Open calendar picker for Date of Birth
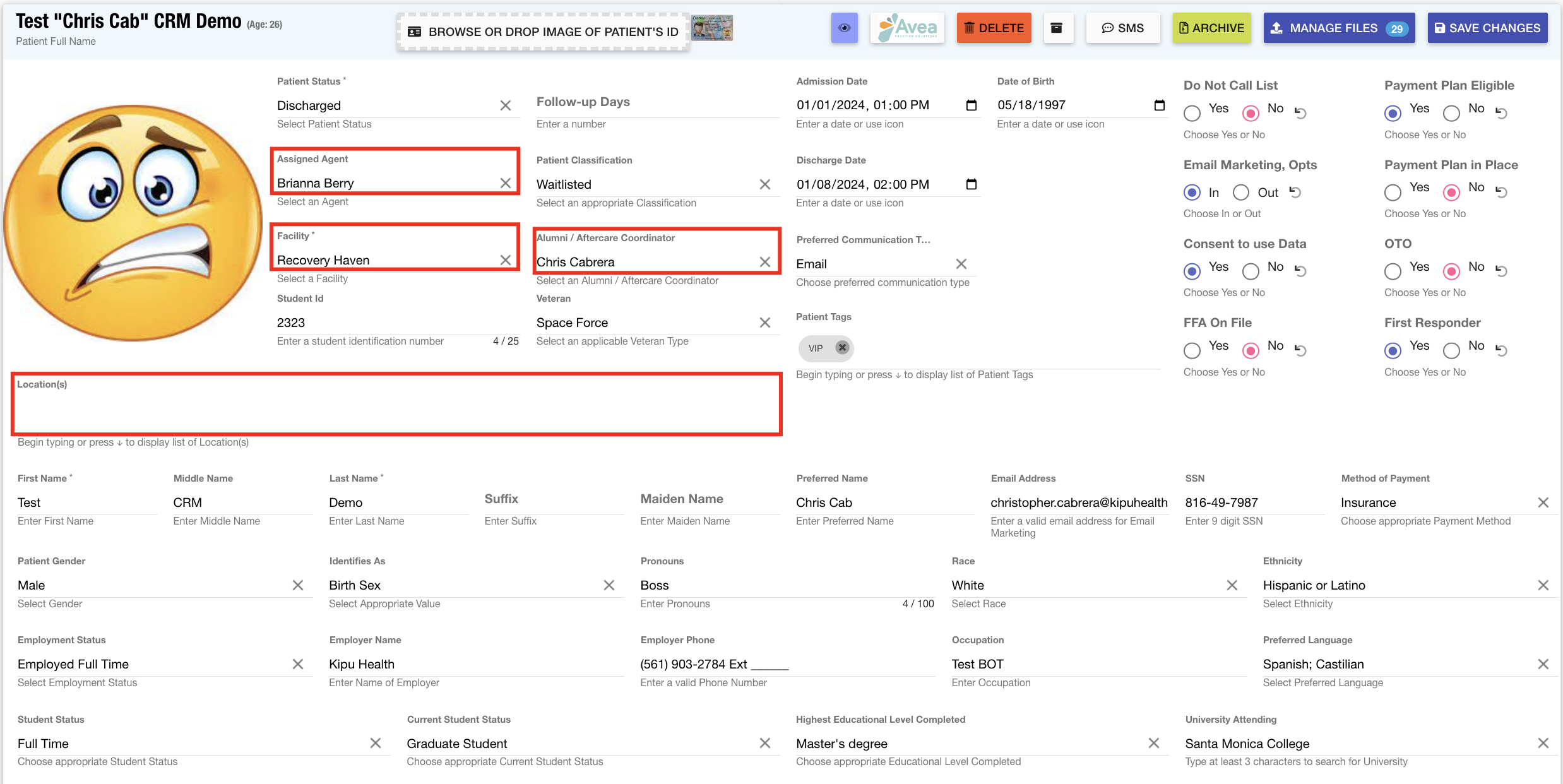Image resolution: width=1563 pixels, height=784 pixels. (1160, 105)
